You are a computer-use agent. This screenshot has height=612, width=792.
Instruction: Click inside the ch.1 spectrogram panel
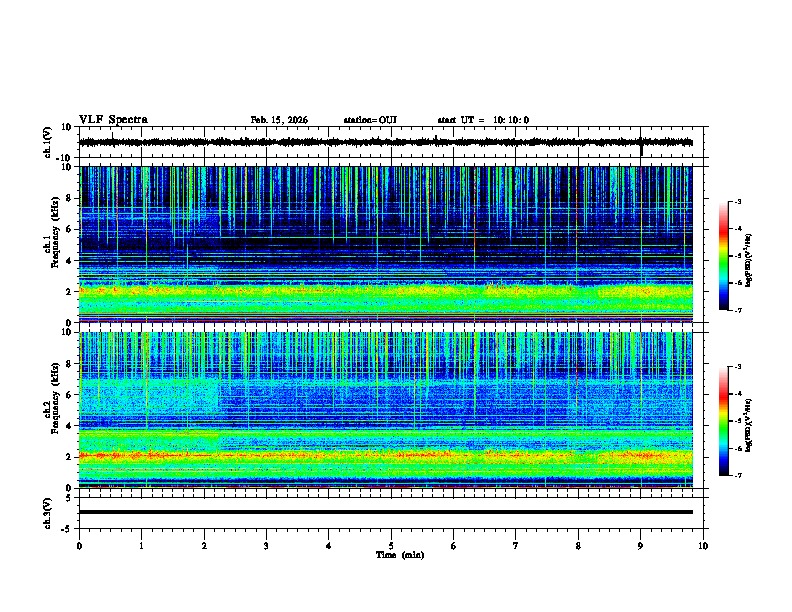(x=386, y=244)
